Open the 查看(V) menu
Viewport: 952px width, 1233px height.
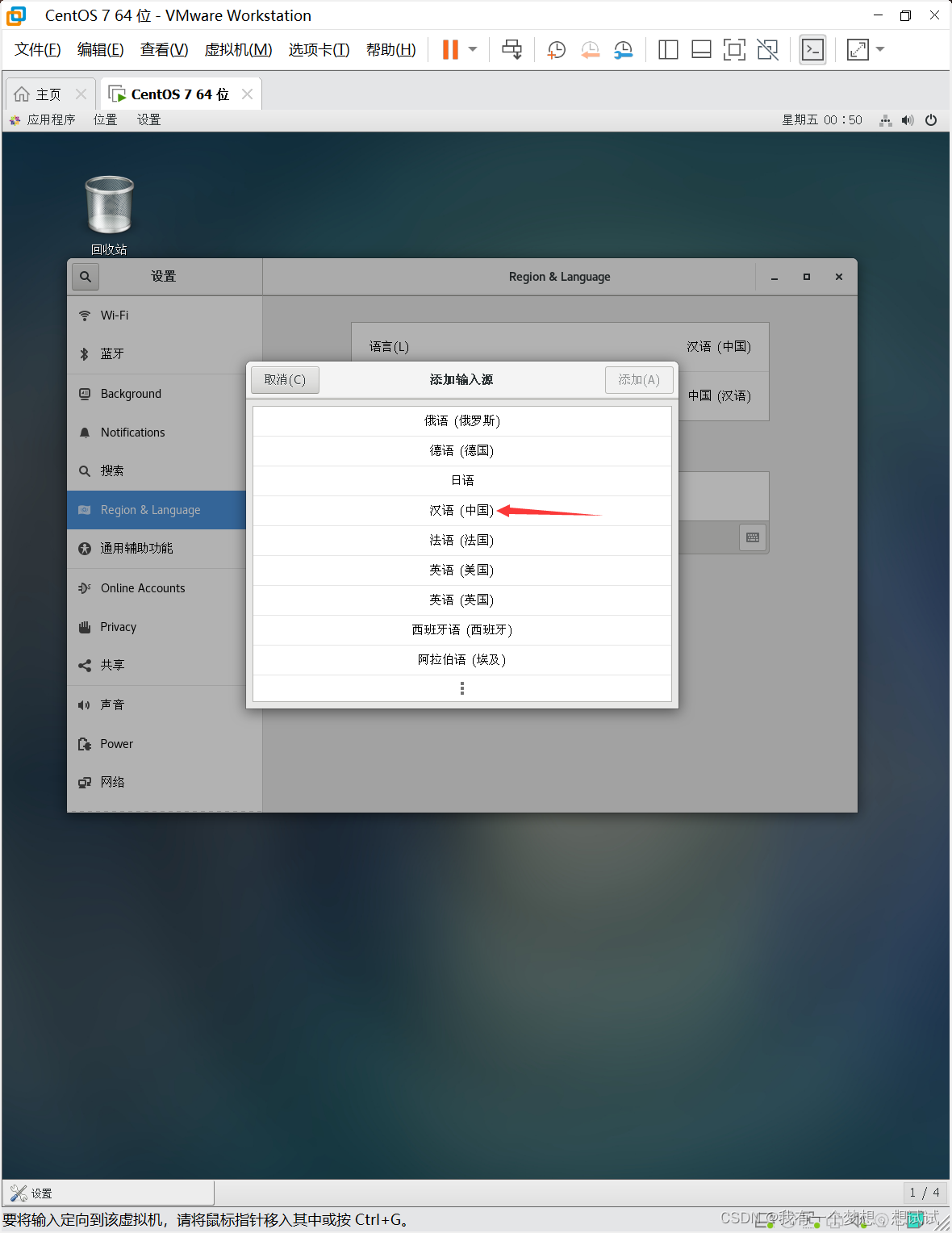(164, 50)
